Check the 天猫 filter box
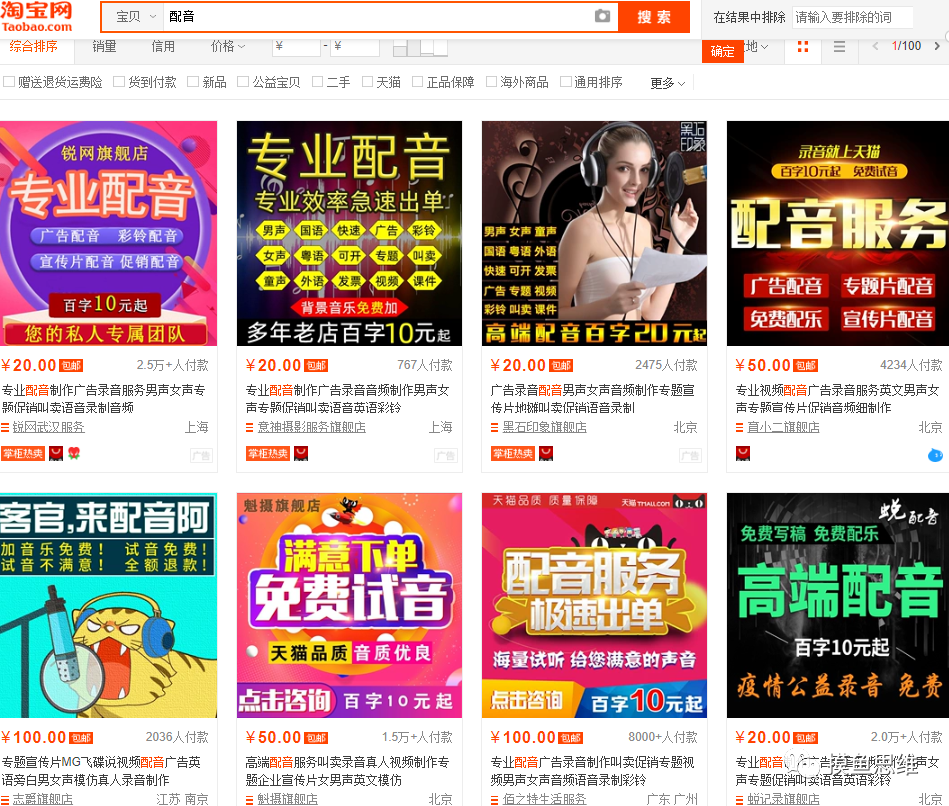Viewport: 949px width, 806px height. click(367, 82)
